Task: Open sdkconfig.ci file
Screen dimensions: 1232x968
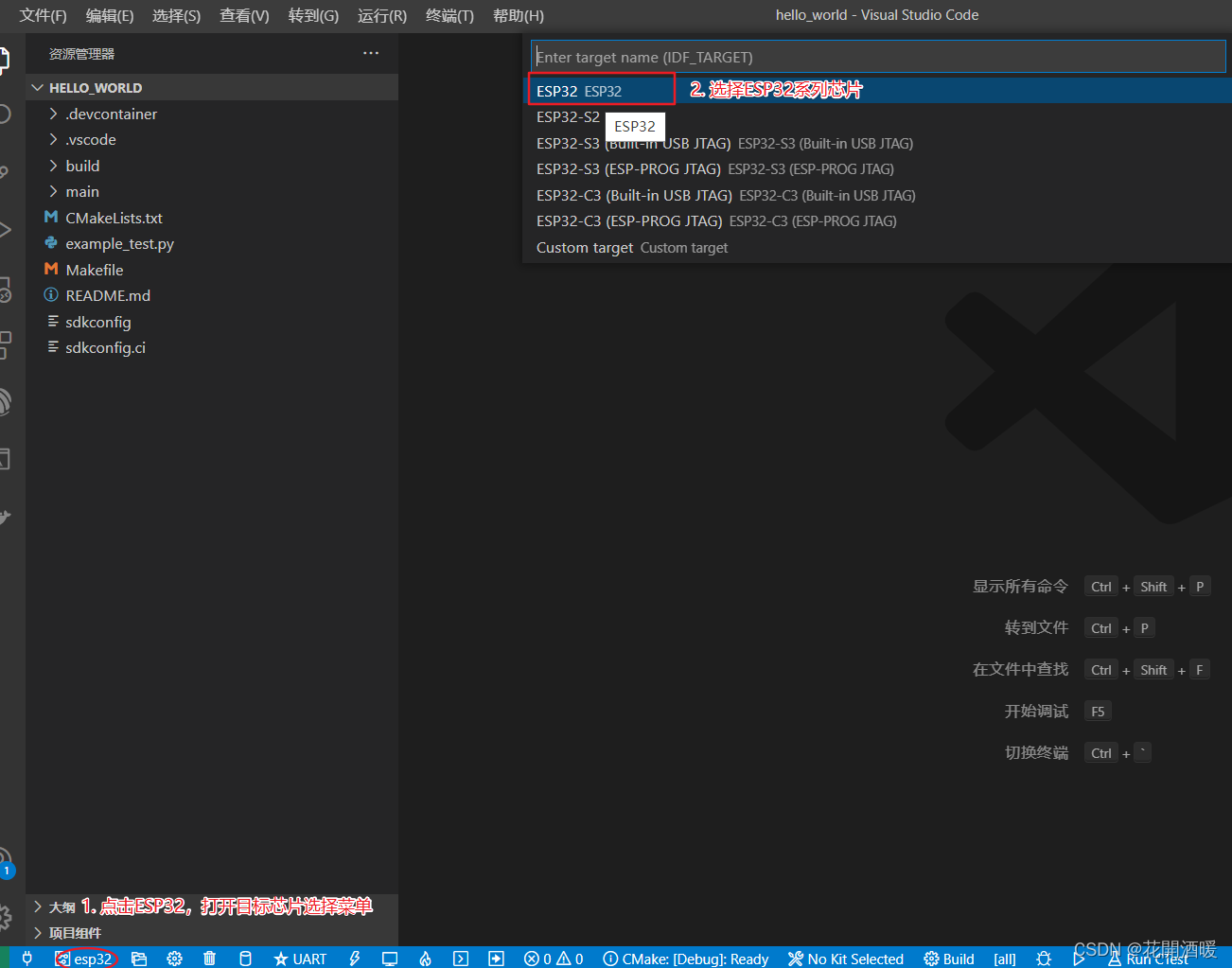Action: point(212,347)
